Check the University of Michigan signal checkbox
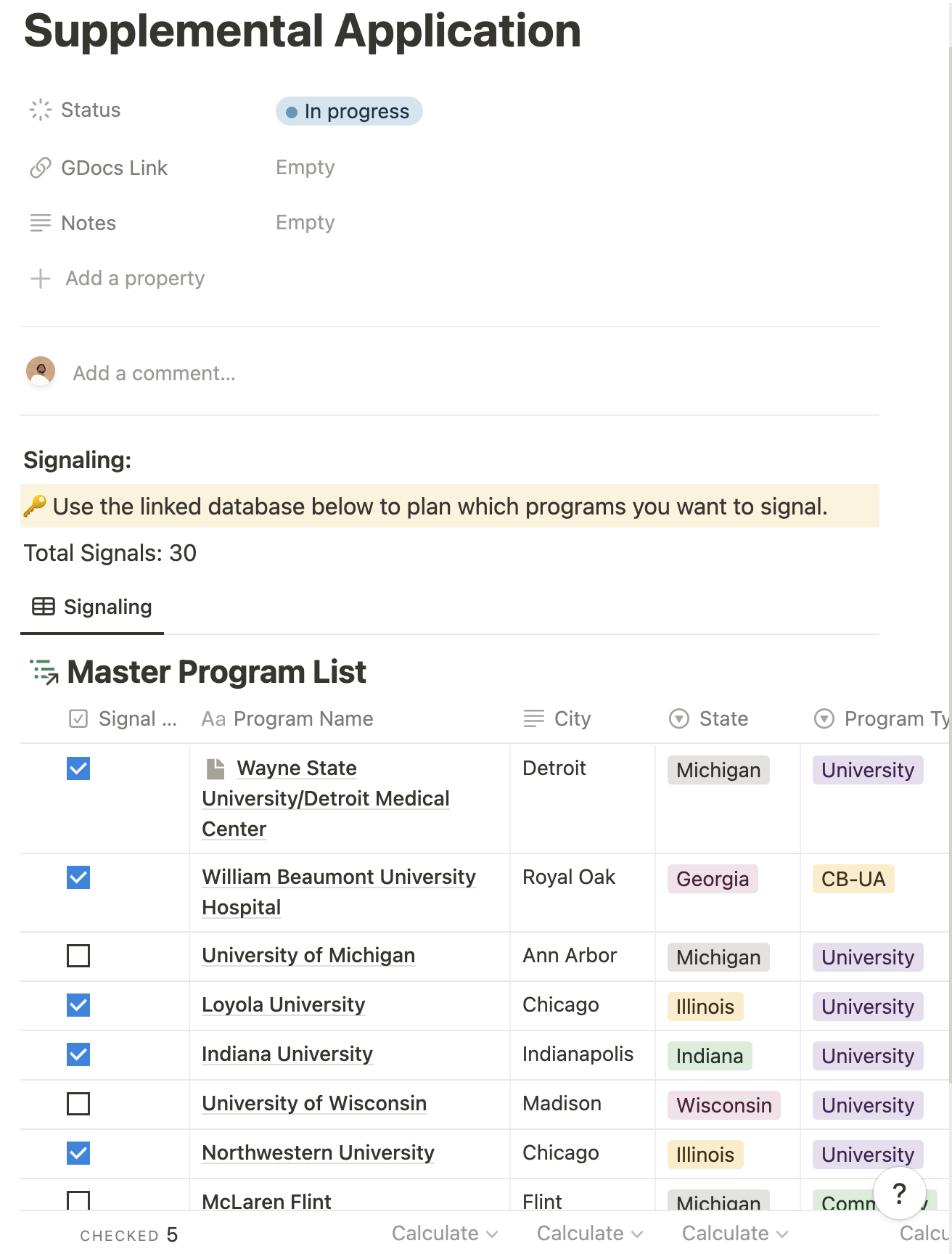This screenshot has height=1254, width=952. pos(78,956)
